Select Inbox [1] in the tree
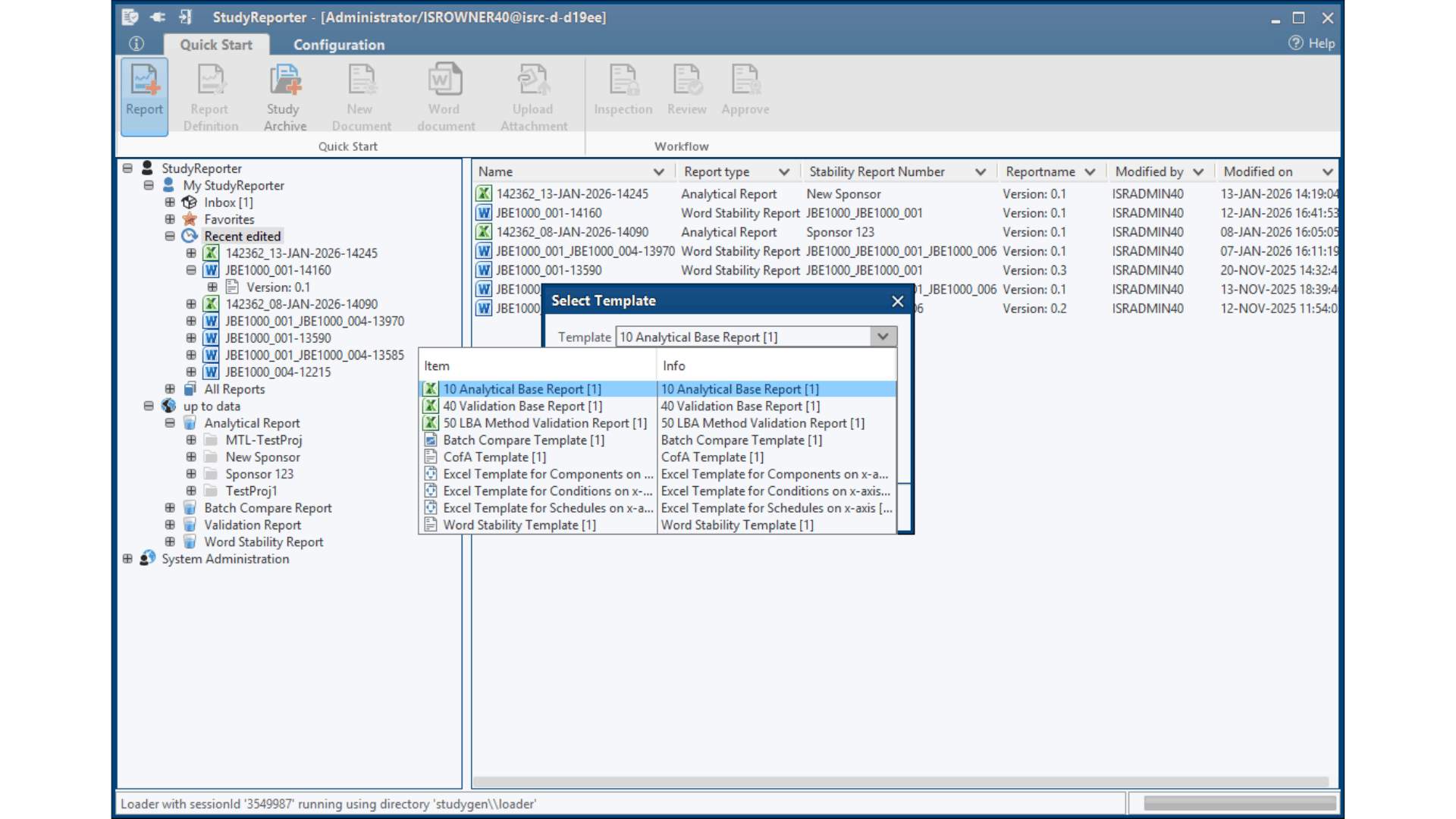This screenshot has height=819, width=1456. [x=228, y=202]
